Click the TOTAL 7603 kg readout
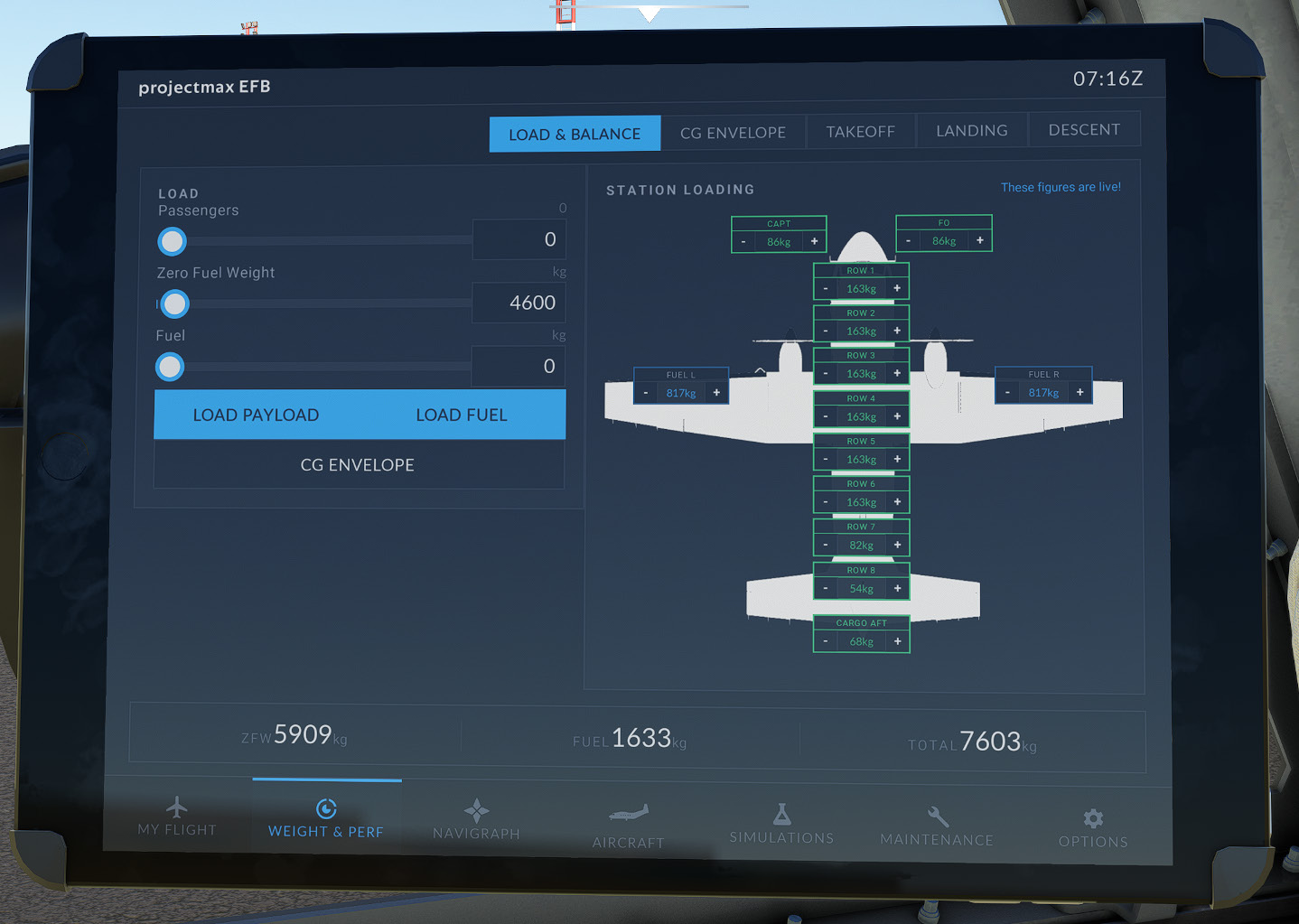1299x924 pixels. (x=972, y=742)
